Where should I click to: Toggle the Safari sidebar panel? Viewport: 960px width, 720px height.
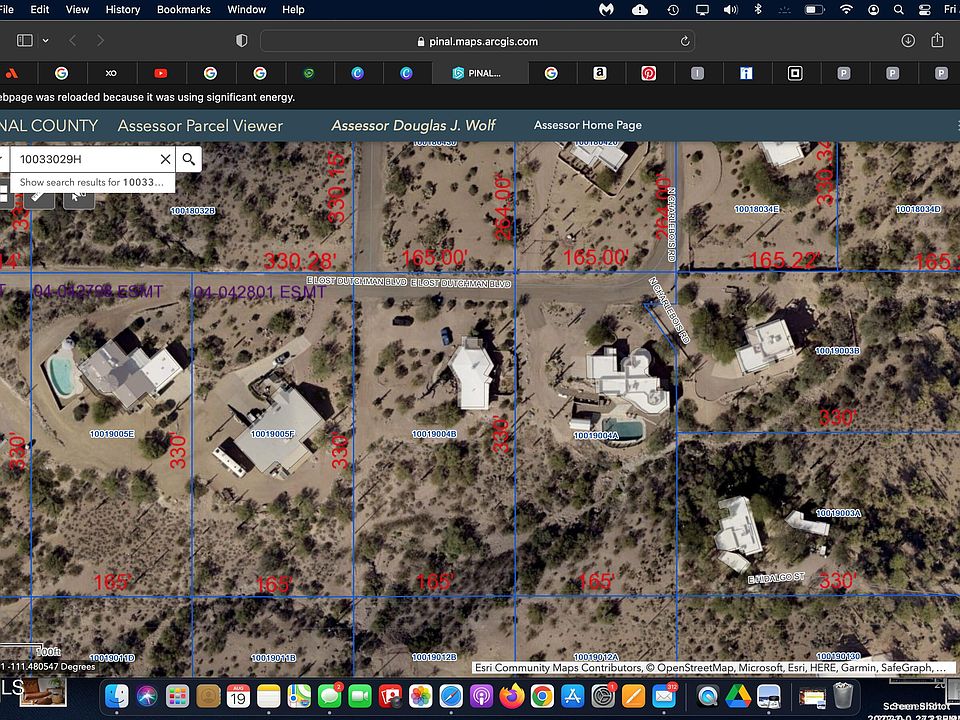click(x=25, y=41)
